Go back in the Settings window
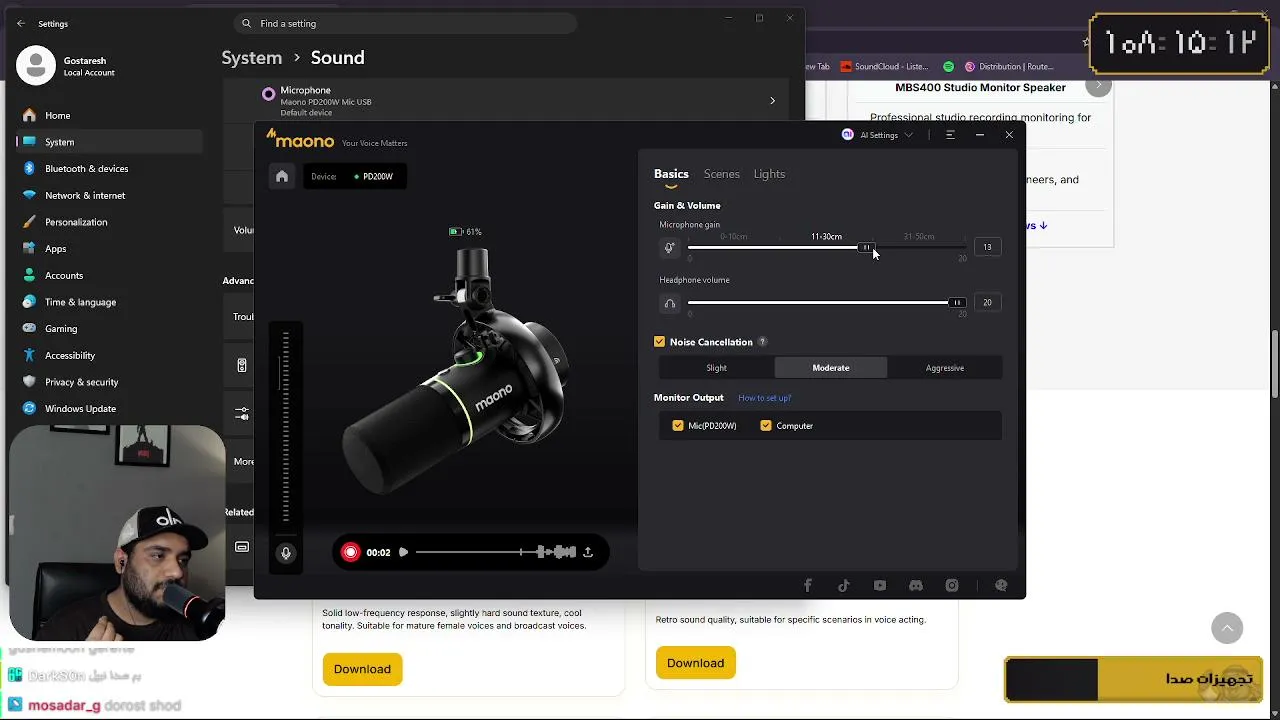The width and height of the screenshot is (1280, 720). pyautogui.click(x=21, y=24)
